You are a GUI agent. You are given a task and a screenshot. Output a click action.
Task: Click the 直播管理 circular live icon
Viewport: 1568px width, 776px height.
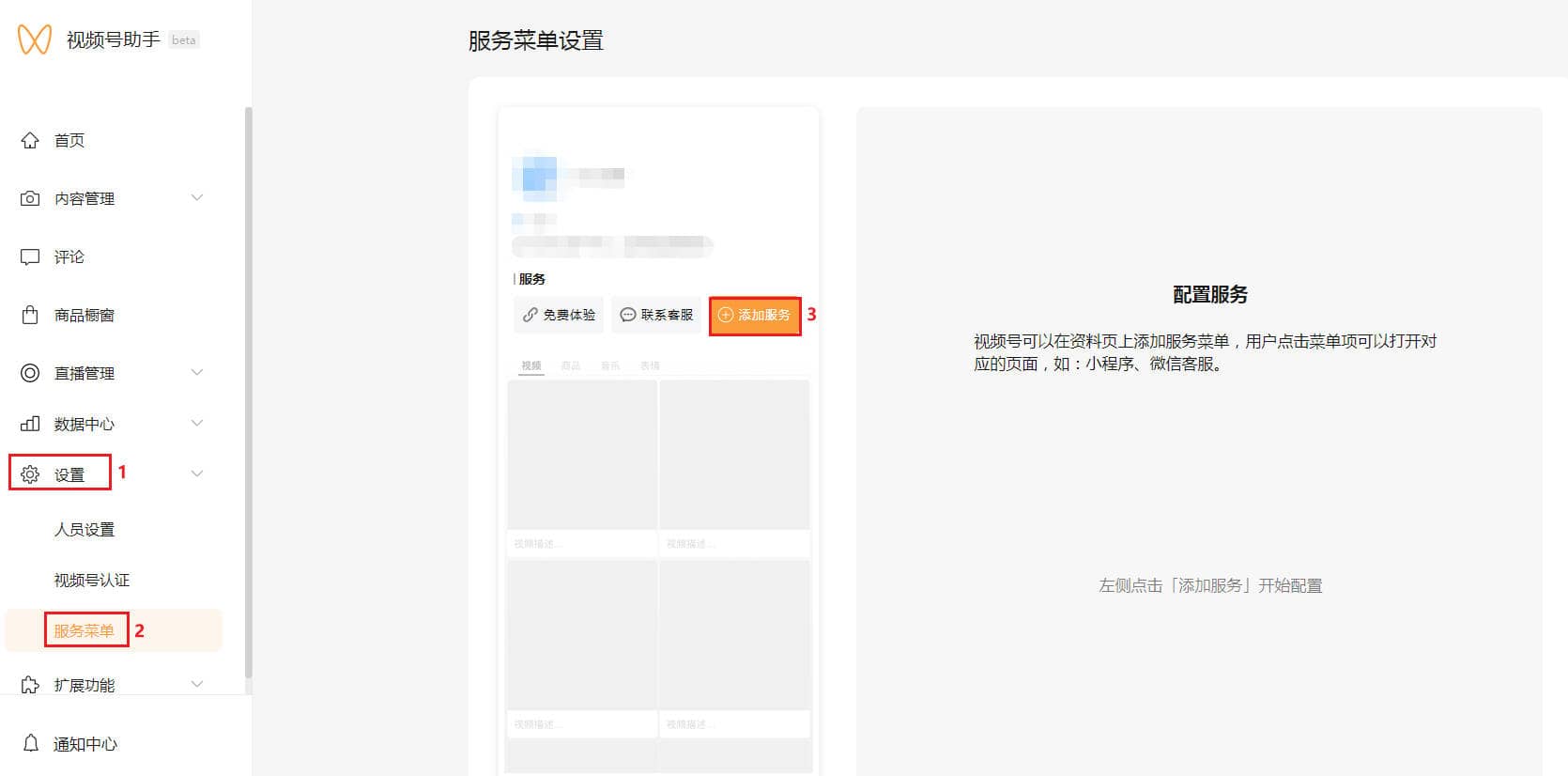pos(30,373)
